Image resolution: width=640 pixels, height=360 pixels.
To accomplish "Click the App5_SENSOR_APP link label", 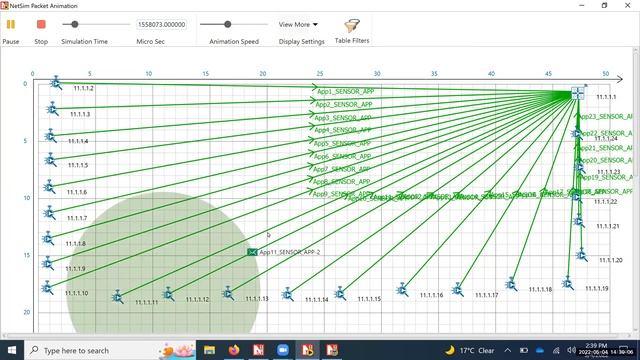I will [342, 143].
